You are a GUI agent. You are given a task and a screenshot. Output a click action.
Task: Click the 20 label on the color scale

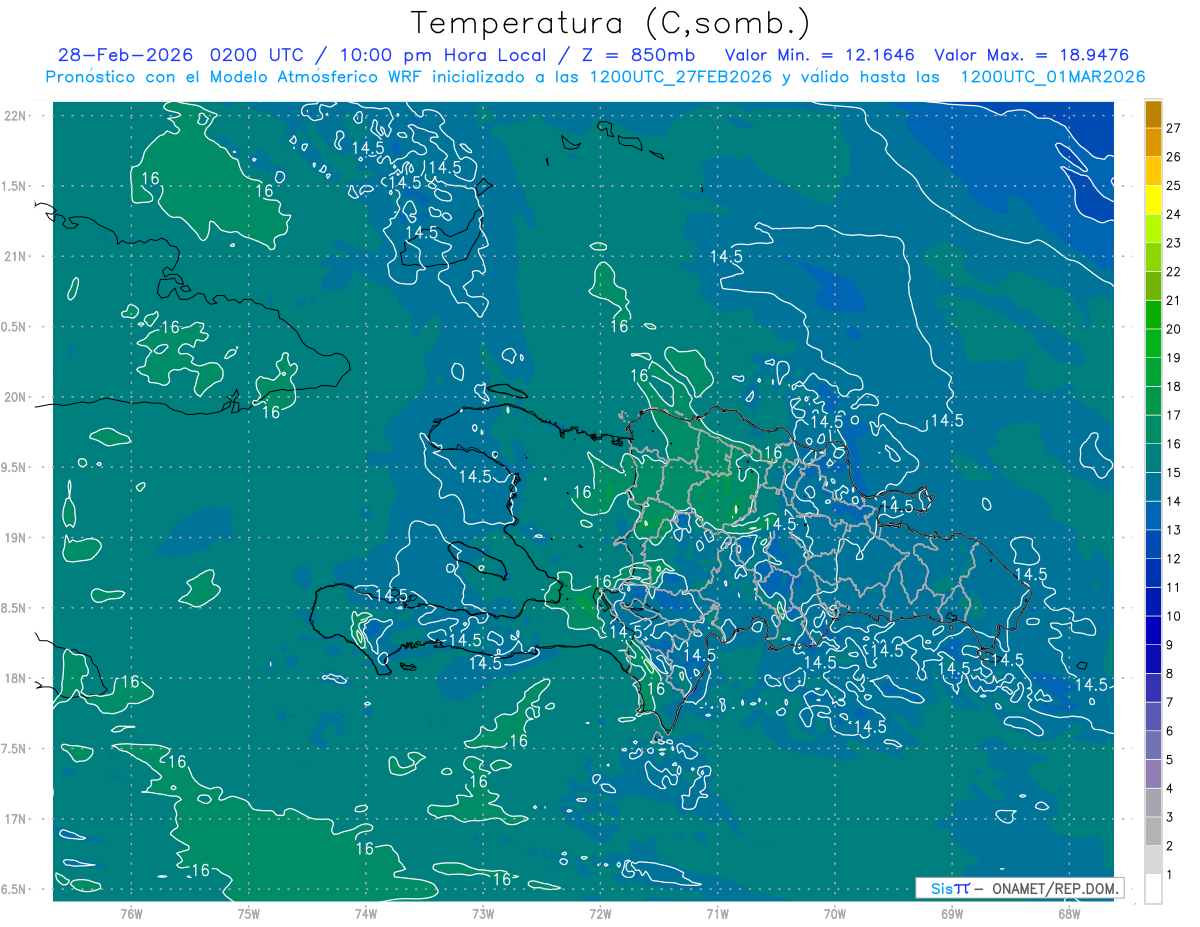(x=1173, y=329)
